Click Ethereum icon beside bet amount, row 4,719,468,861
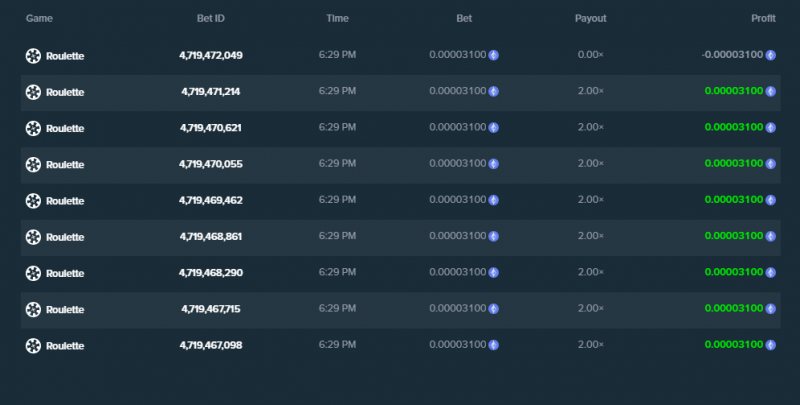The image size is (800, 405). click(x=493, y=236)
